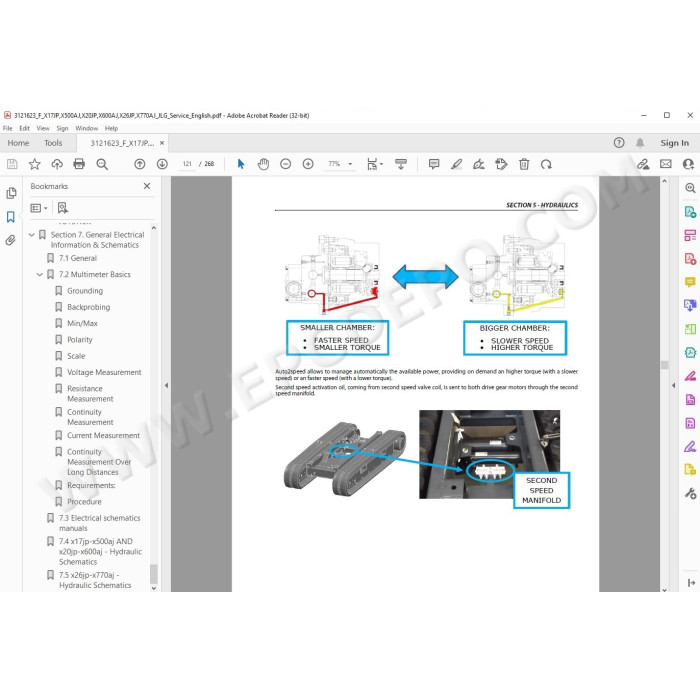
Task: Collapse 7.2 Multimeter Basics bookmark
Action: [x=40, y=275]
